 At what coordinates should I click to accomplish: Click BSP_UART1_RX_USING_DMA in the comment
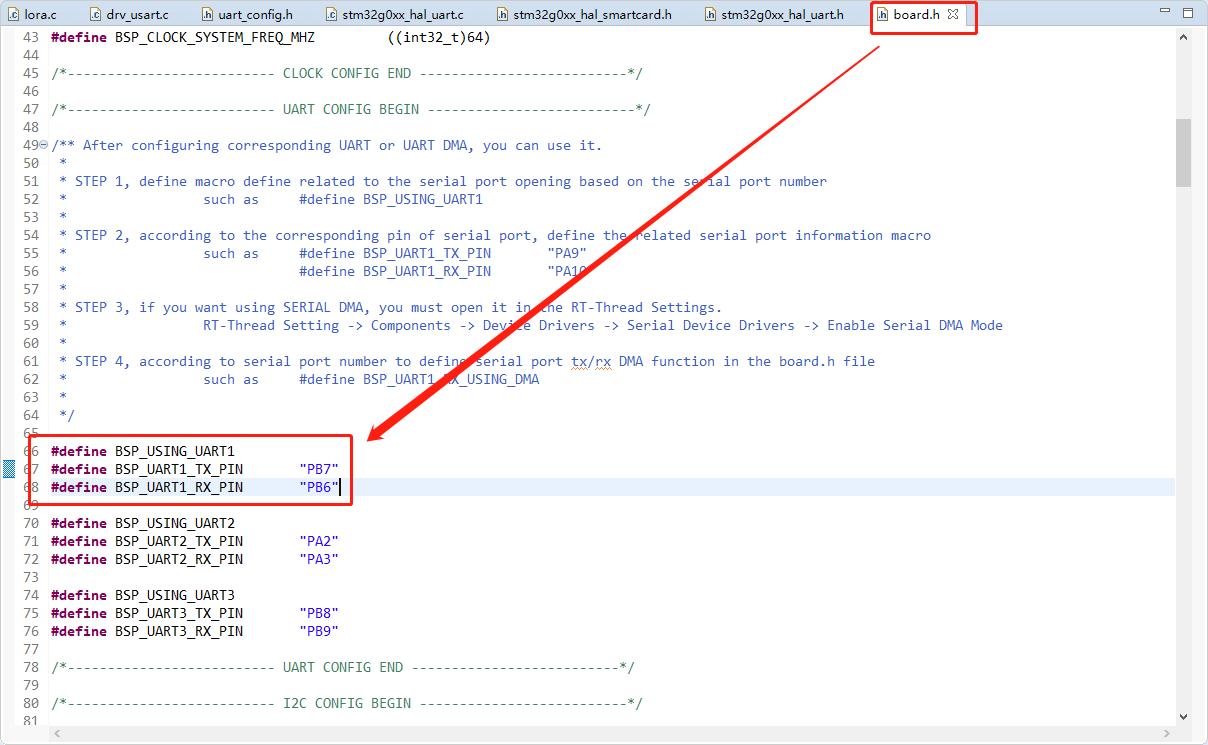451,379
